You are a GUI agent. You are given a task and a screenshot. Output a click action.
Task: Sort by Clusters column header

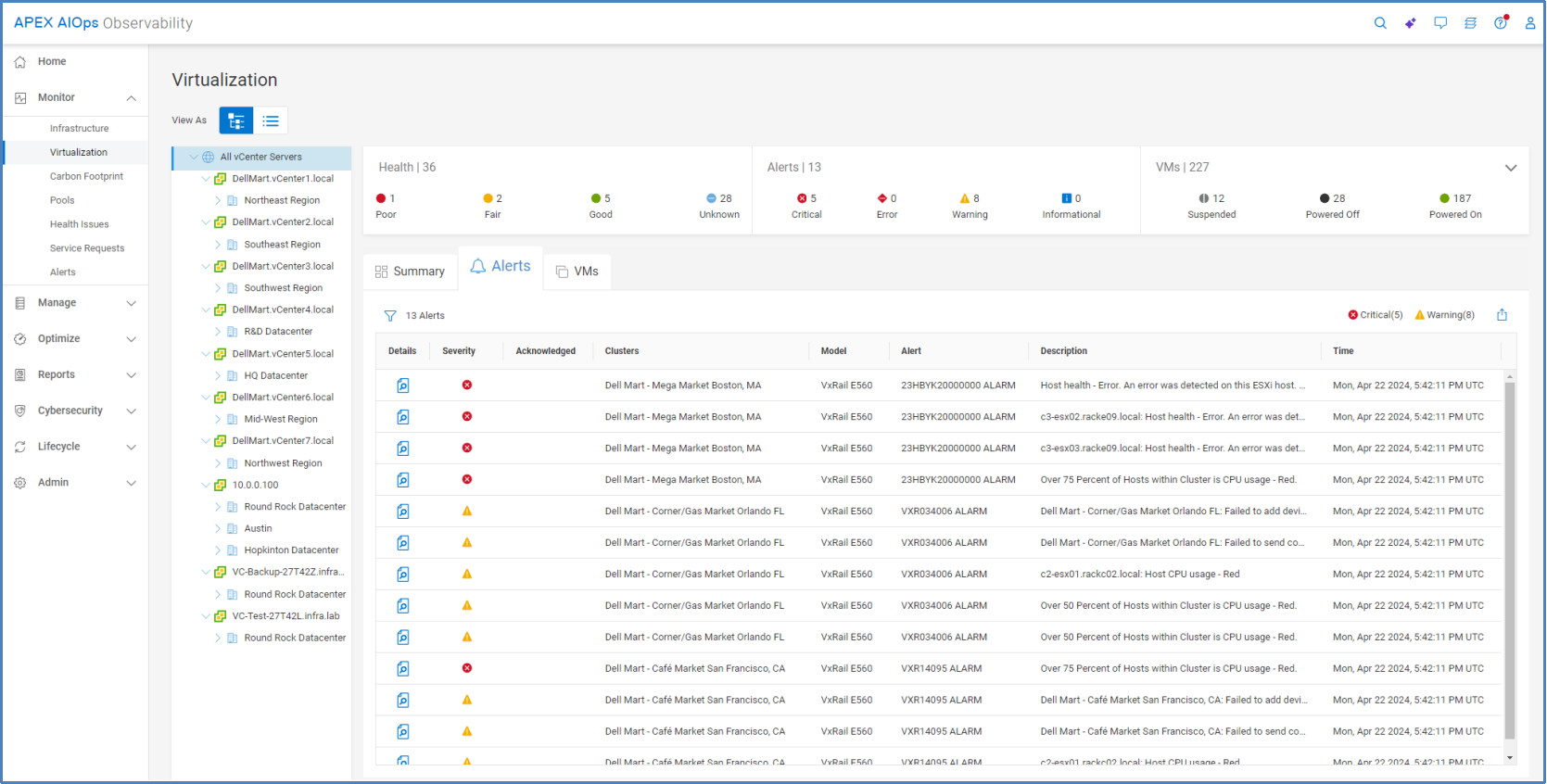622,351
